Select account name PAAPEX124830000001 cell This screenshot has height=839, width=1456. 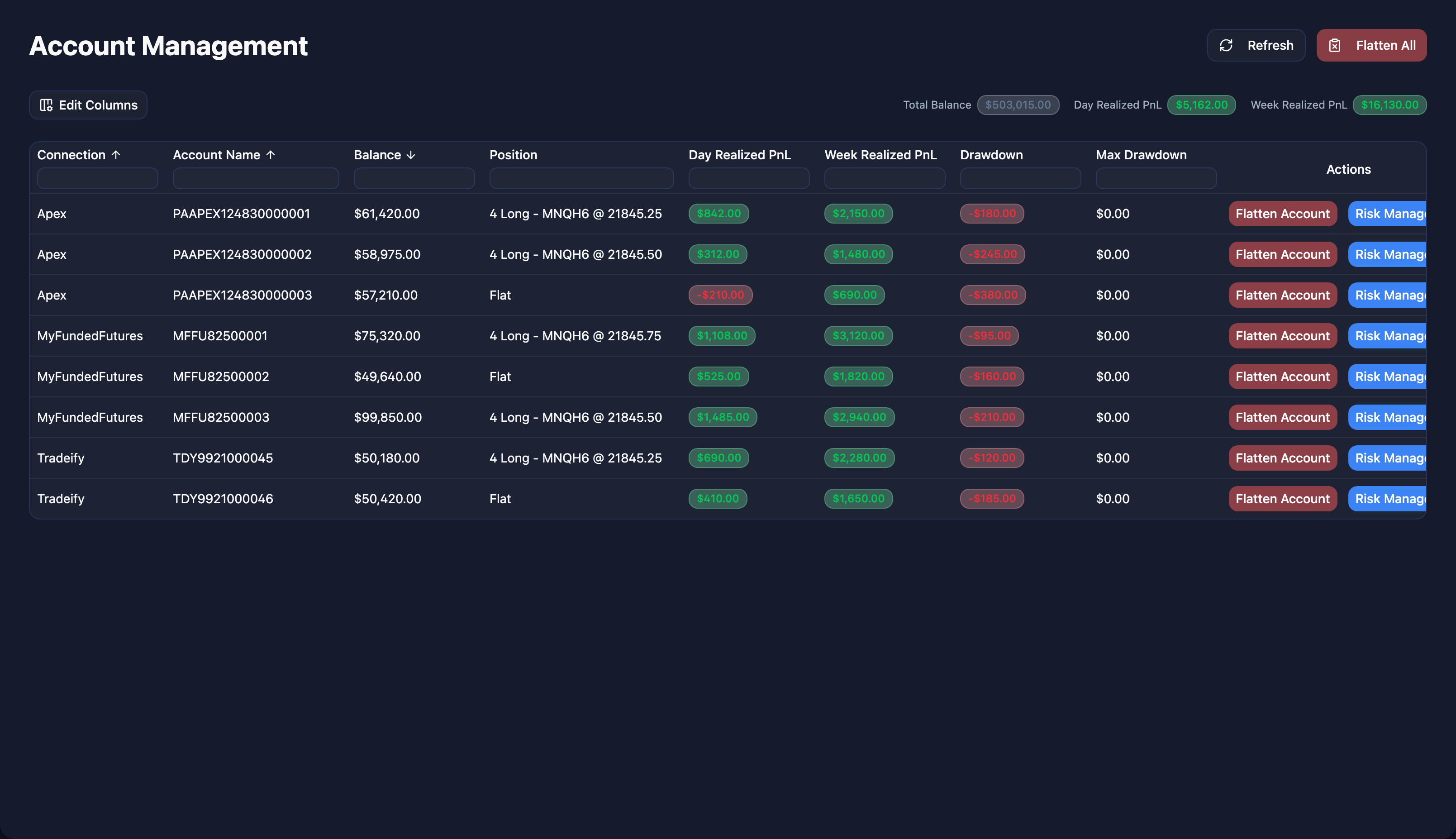[241, 214]
